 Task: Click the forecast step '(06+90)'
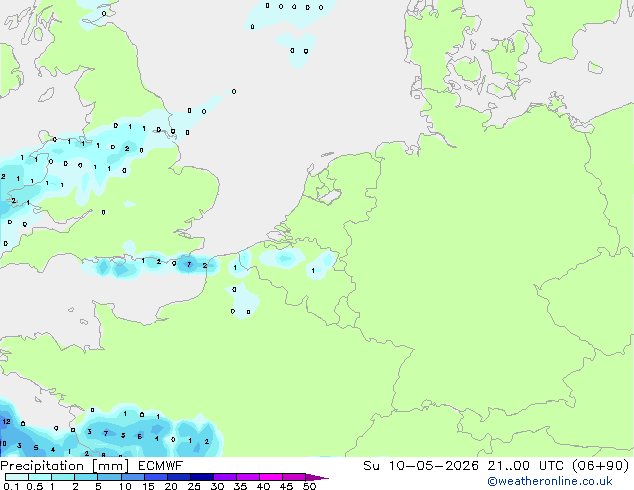coord(600,466)
